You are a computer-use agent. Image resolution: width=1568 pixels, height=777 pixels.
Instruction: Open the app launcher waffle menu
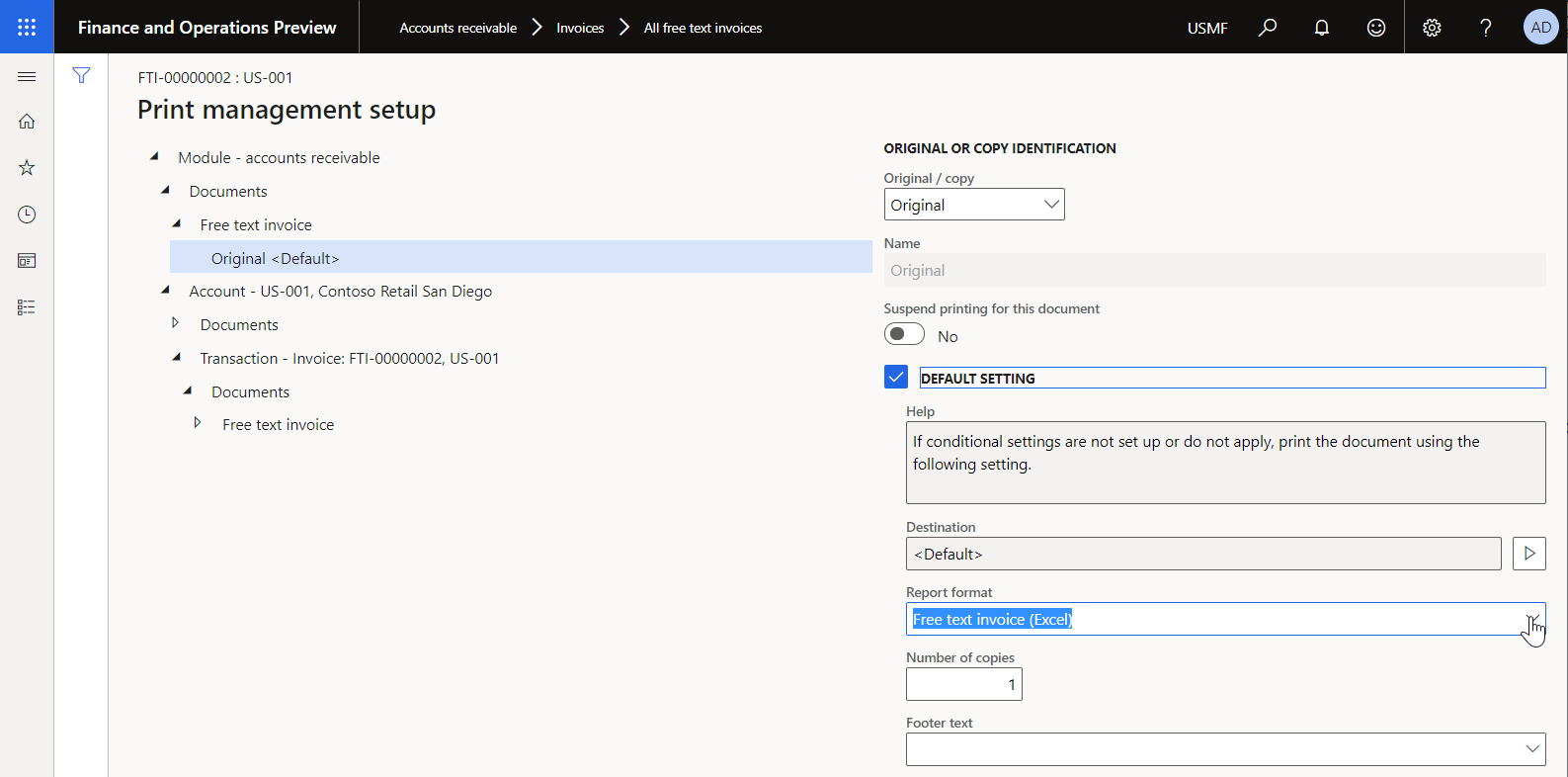(27, 27)
